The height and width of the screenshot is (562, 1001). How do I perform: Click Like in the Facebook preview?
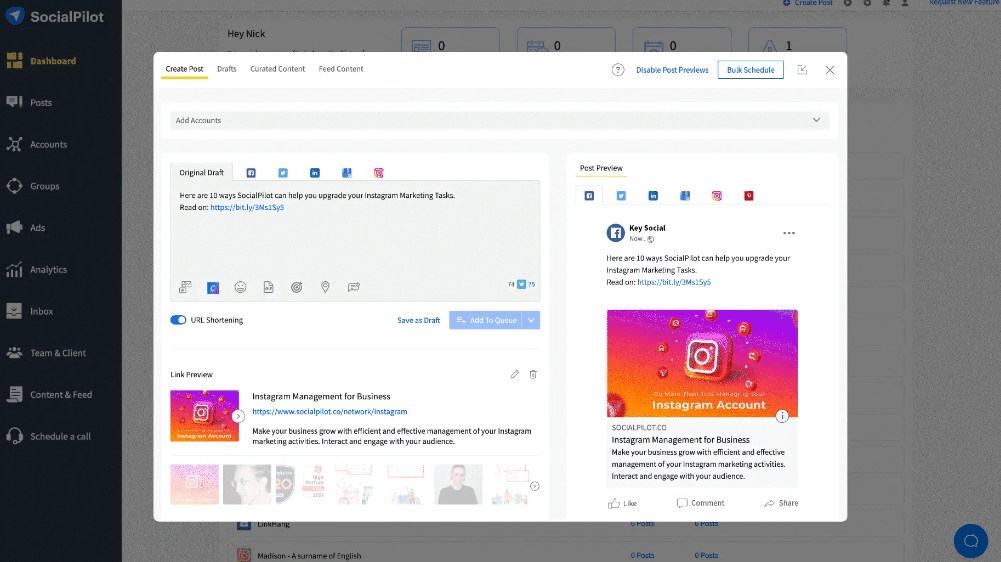click(622, 503)
